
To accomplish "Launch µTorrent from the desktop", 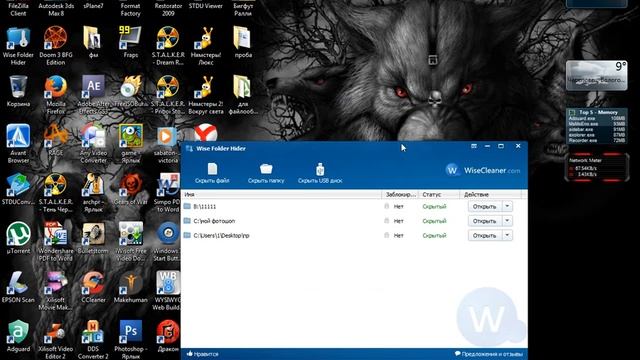I will 18,238.
